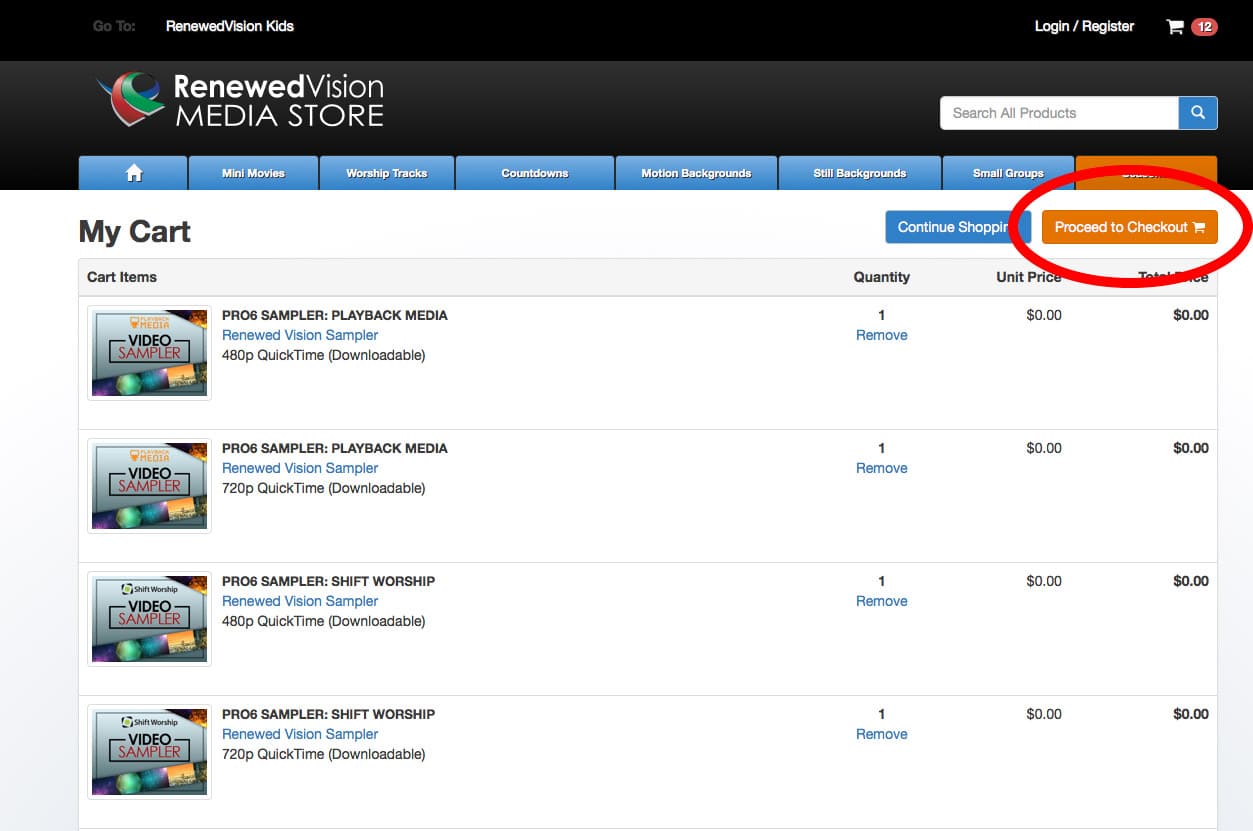Open the shopping cart icon with 12 badge
Screen dimensions: 1253x831
pyautogui.click(x=1191, y=27)
